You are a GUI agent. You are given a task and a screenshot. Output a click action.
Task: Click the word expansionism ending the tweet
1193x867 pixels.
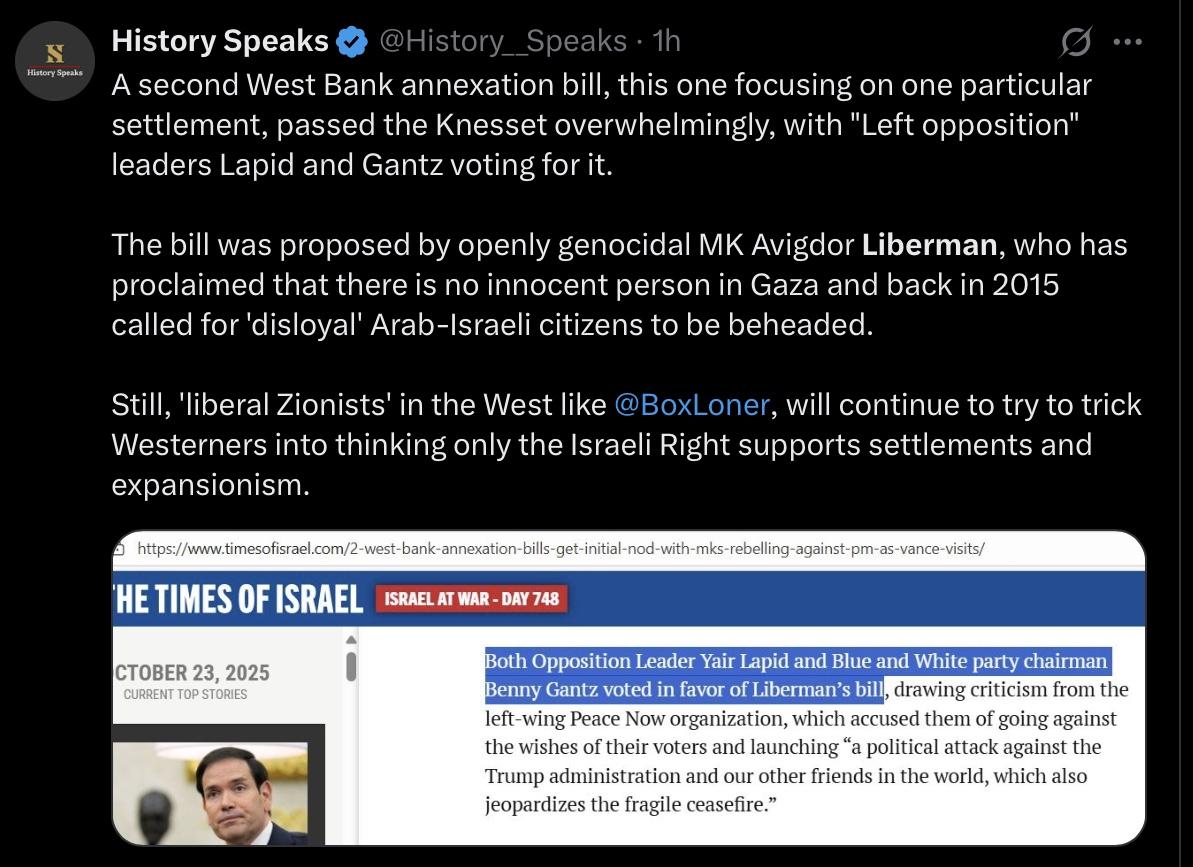tap(205, 484)
